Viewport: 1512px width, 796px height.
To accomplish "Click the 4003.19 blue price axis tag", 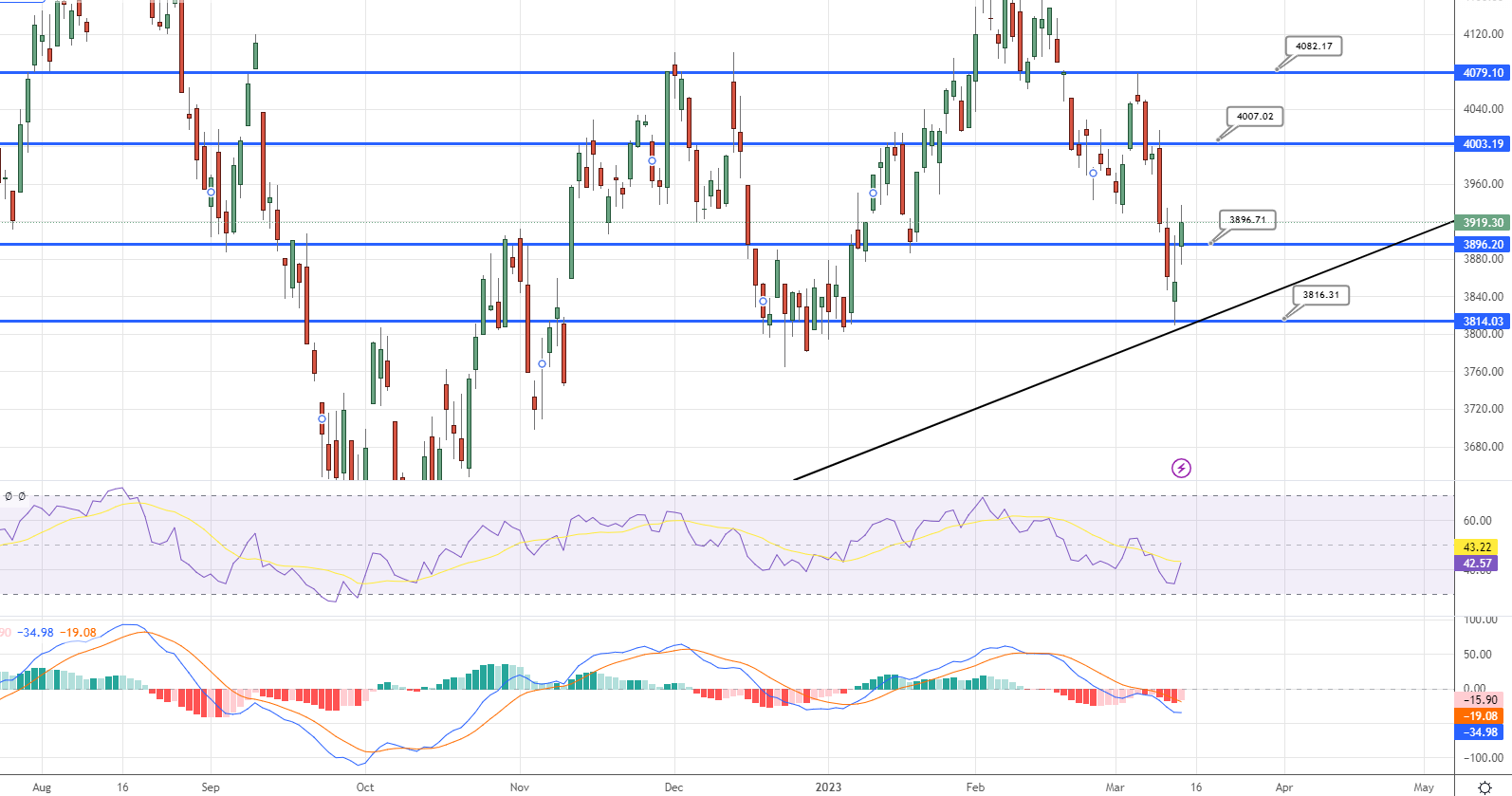I will point(1483,144).
